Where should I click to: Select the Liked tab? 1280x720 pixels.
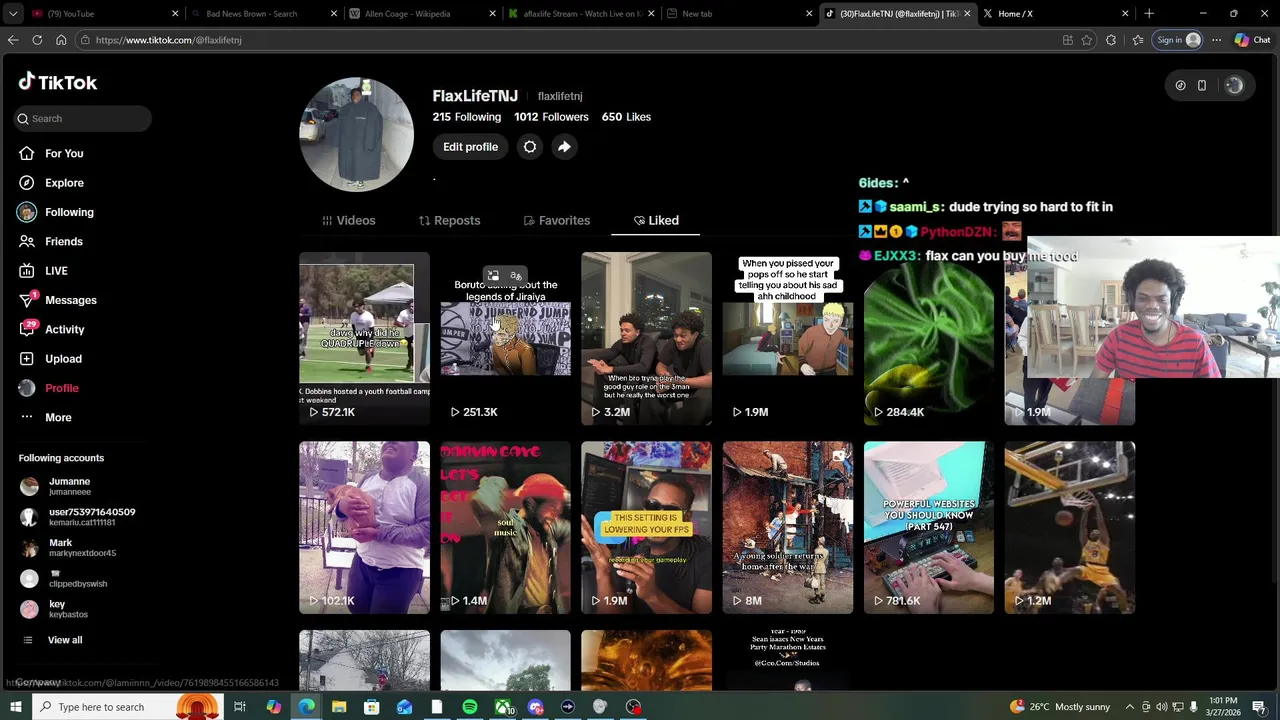point(656,220)
